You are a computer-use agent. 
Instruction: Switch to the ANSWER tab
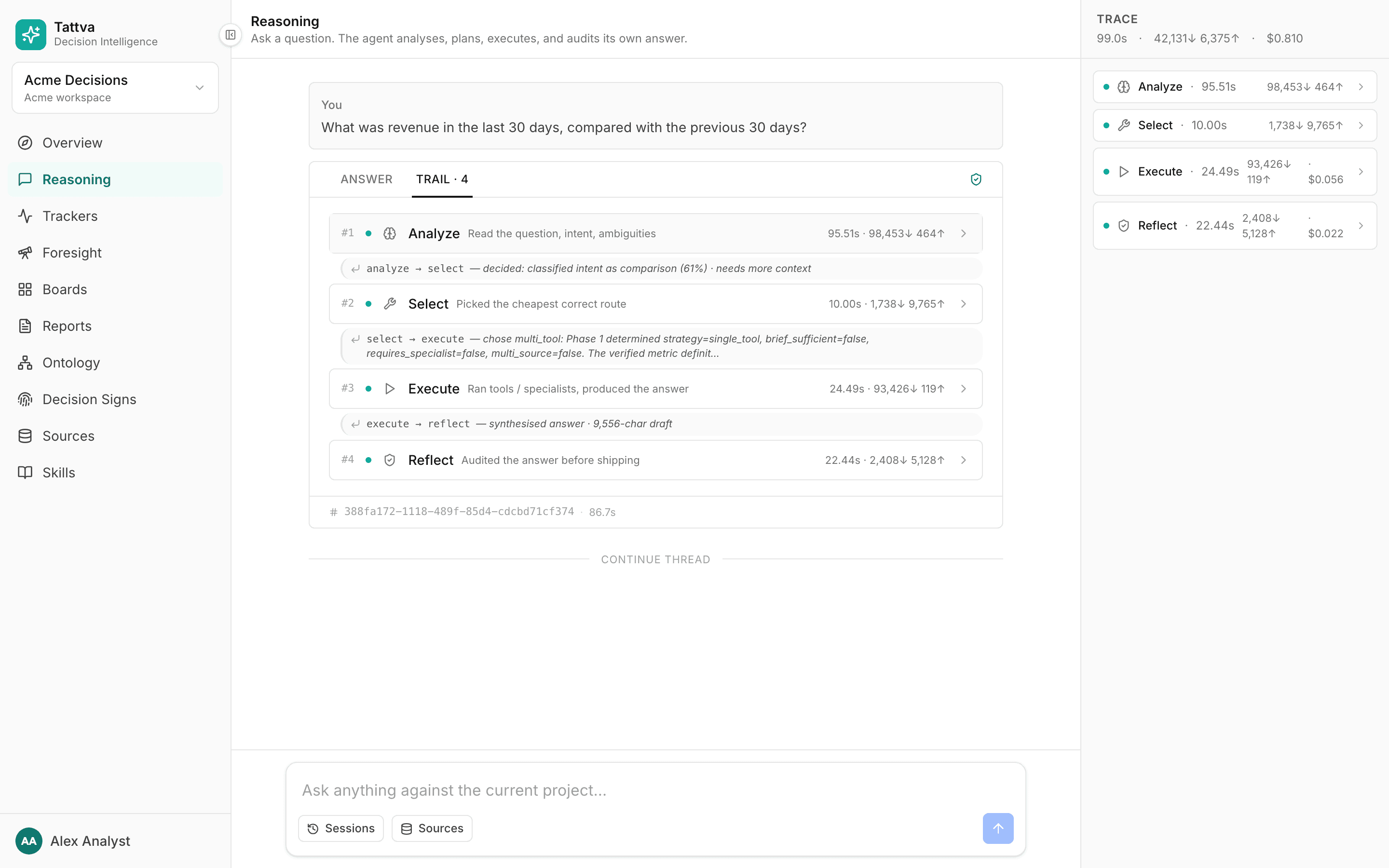click(x=366, y=179)
